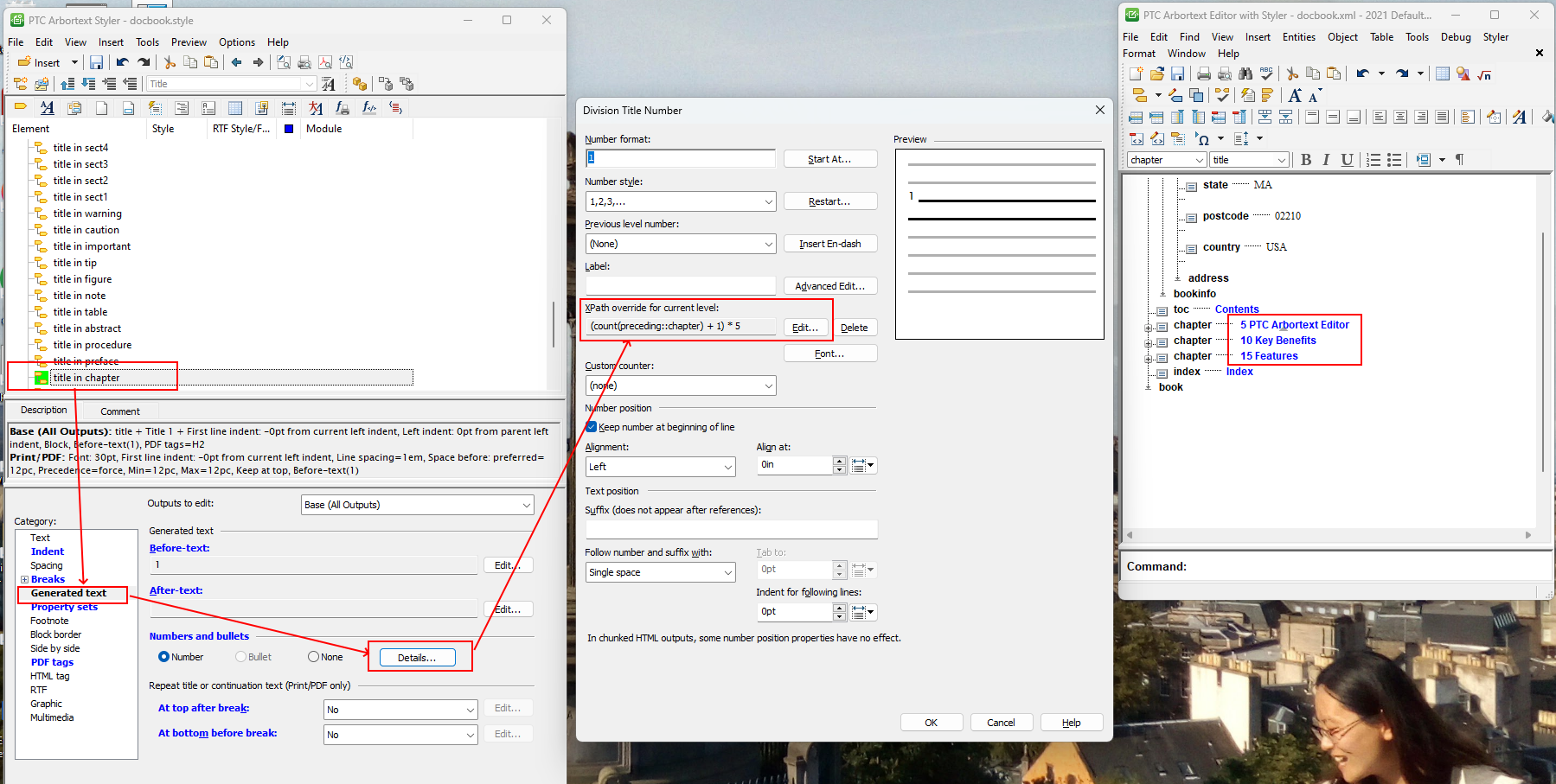Click the Save icon in Styler toolbar
Viewport: 1556px width, 784px height.
click(x=96, y=62)
